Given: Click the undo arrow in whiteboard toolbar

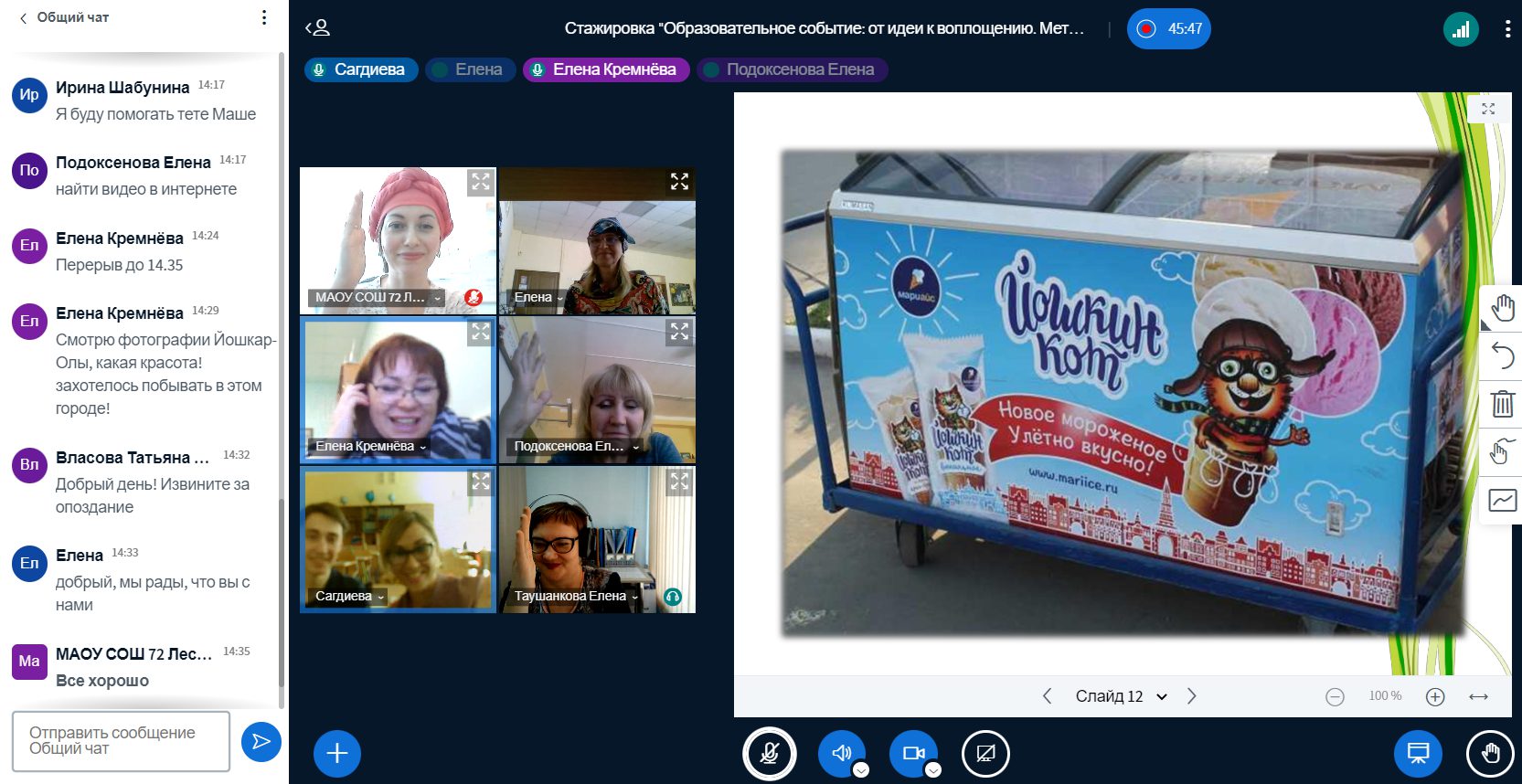Looking at the screenshot, I should pyautogui.click(x=1502, y=355).
